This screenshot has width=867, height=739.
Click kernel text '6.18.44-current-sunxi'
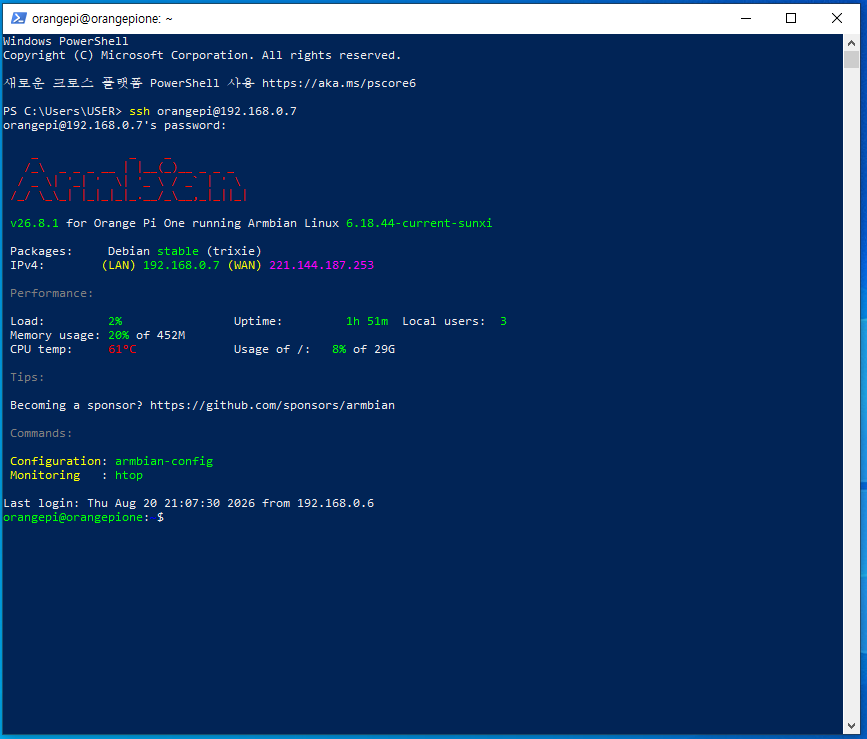[419, 223]
